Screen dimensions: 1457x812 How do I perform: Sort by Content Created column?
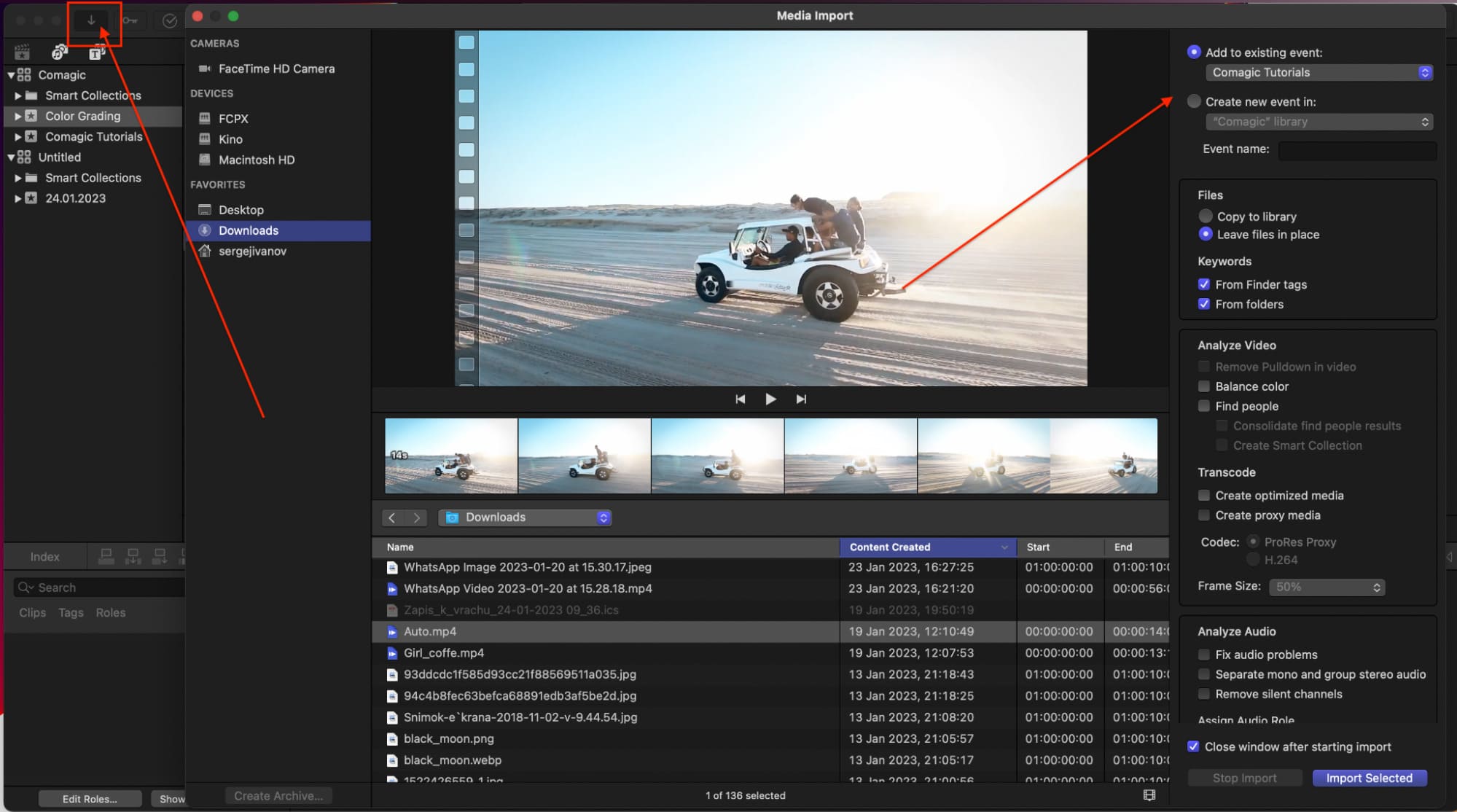click(x=928, y=547)
